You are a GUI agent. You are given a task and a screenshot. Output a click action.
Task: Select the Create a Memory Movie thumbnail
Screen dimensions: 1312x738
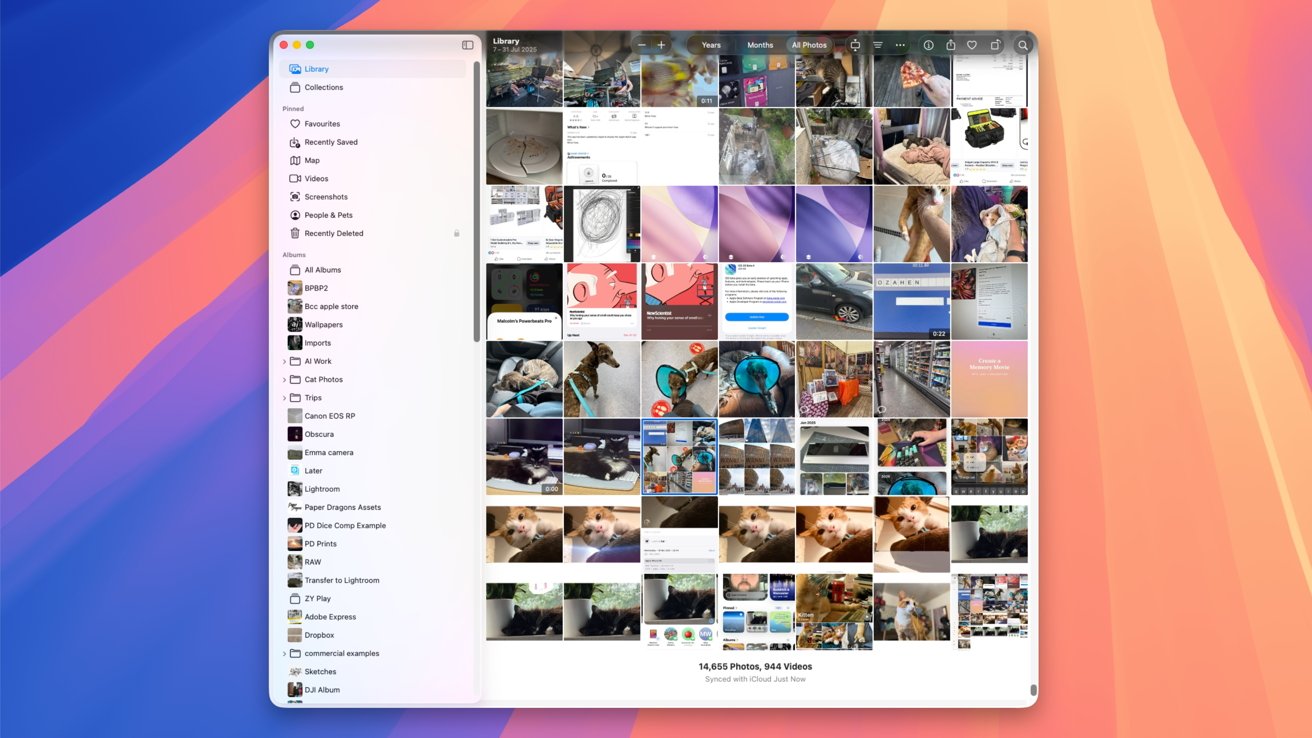coord(989,379)
